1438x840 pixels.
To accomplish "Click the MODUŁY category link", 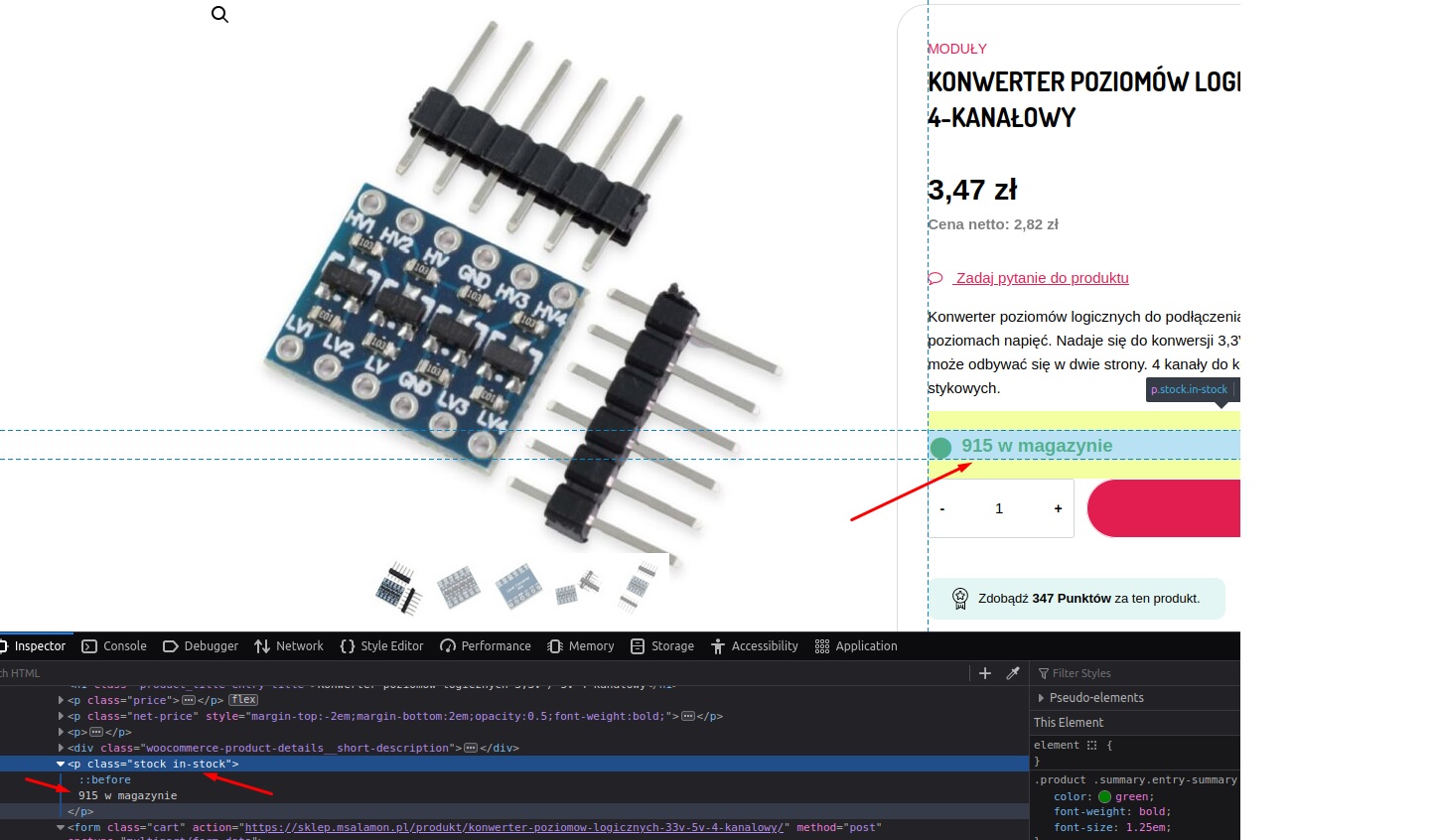I will (x=957, y=49).
